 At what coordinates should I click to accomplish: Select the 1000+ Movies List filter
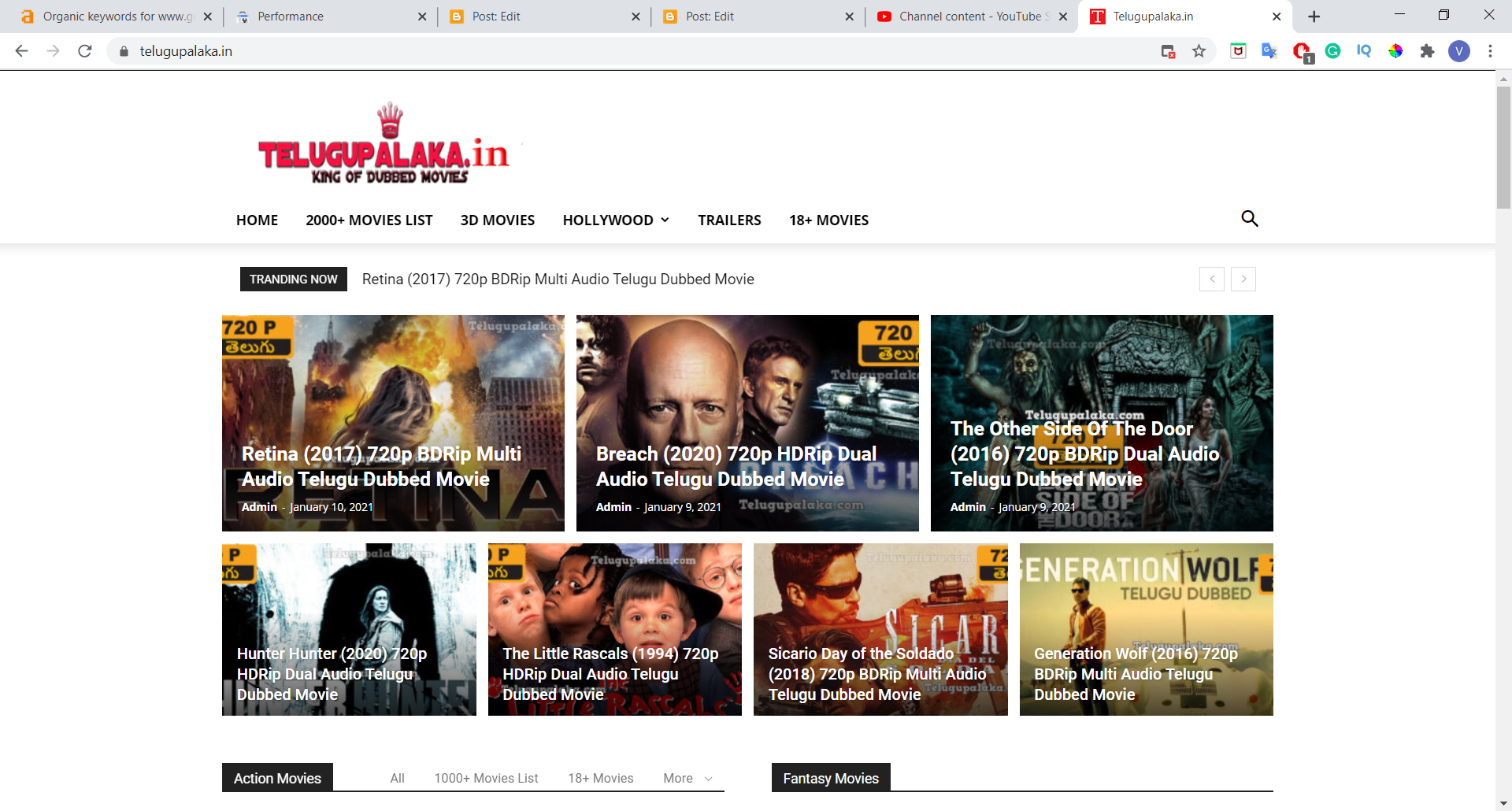(486, 778)
